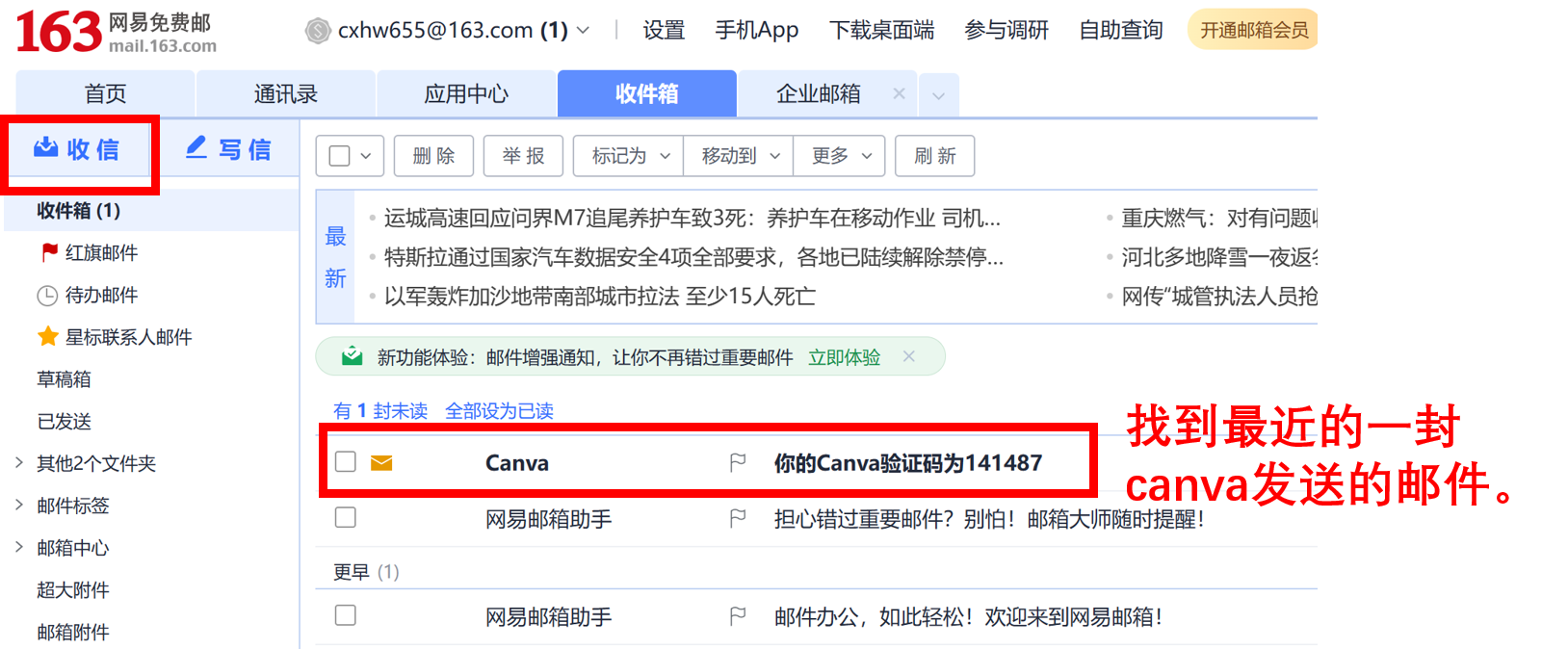Click the clock icon for 待办邮件
The image size is (1568, 649).
[x=47, y=296]
